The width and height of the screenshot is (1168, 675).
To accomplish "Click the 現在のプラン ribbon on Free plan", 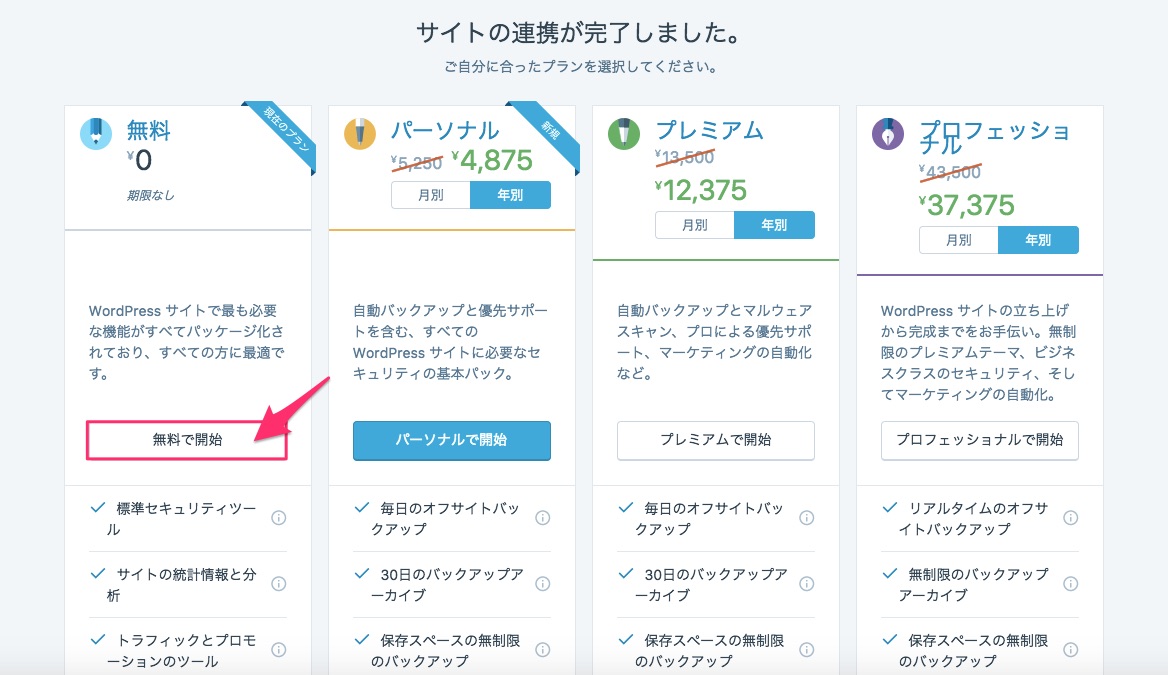I will [x=286, y=130].
